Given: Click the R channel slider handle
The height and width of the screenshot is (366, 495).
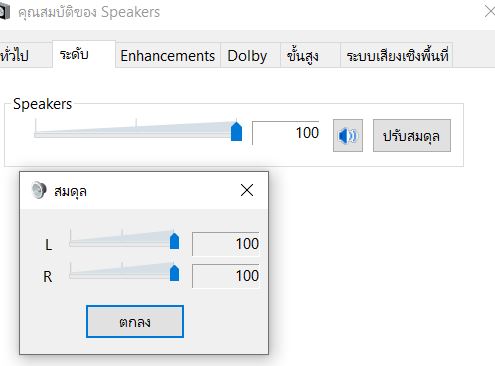Looking at the screenshot, I should [174, 273].
